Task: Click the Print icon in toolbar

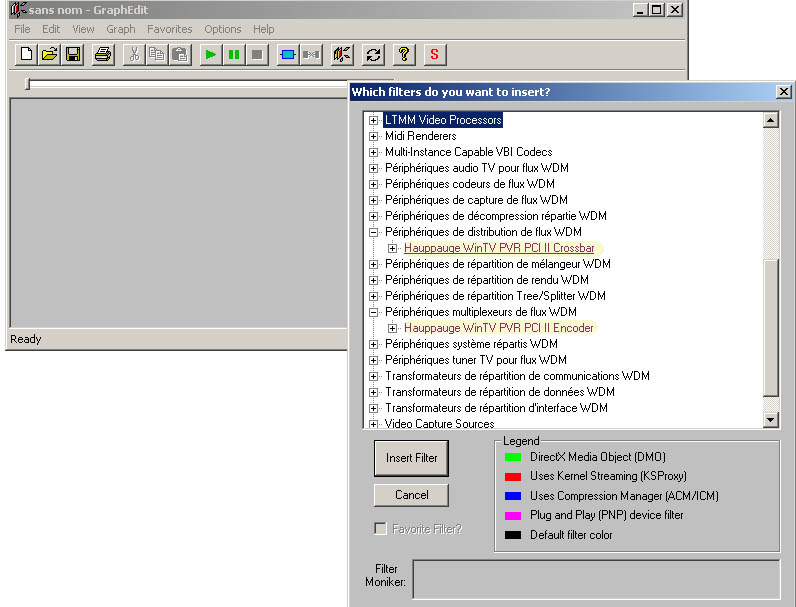Action: 103,54
